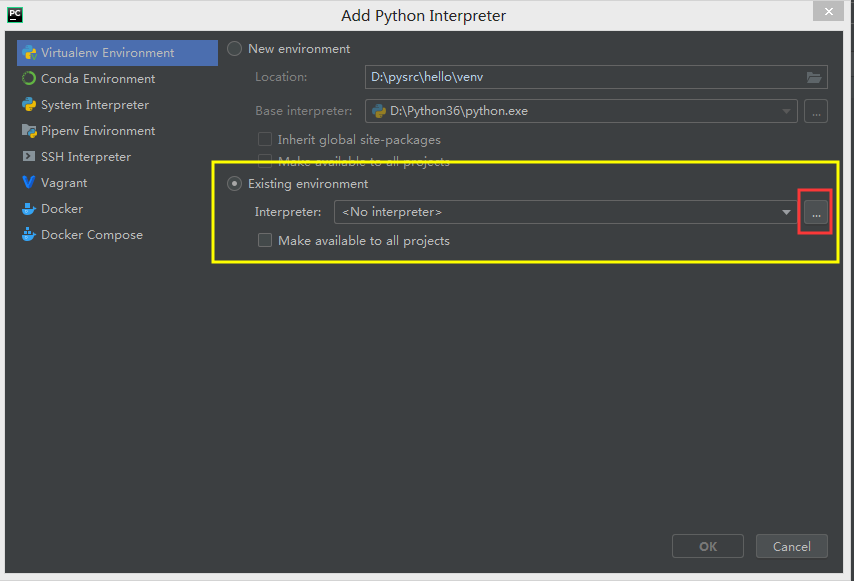The width and height of the screenshot is (854, 581).
Task: Select the Existing environment radio button
Action: tap(235, 184)
